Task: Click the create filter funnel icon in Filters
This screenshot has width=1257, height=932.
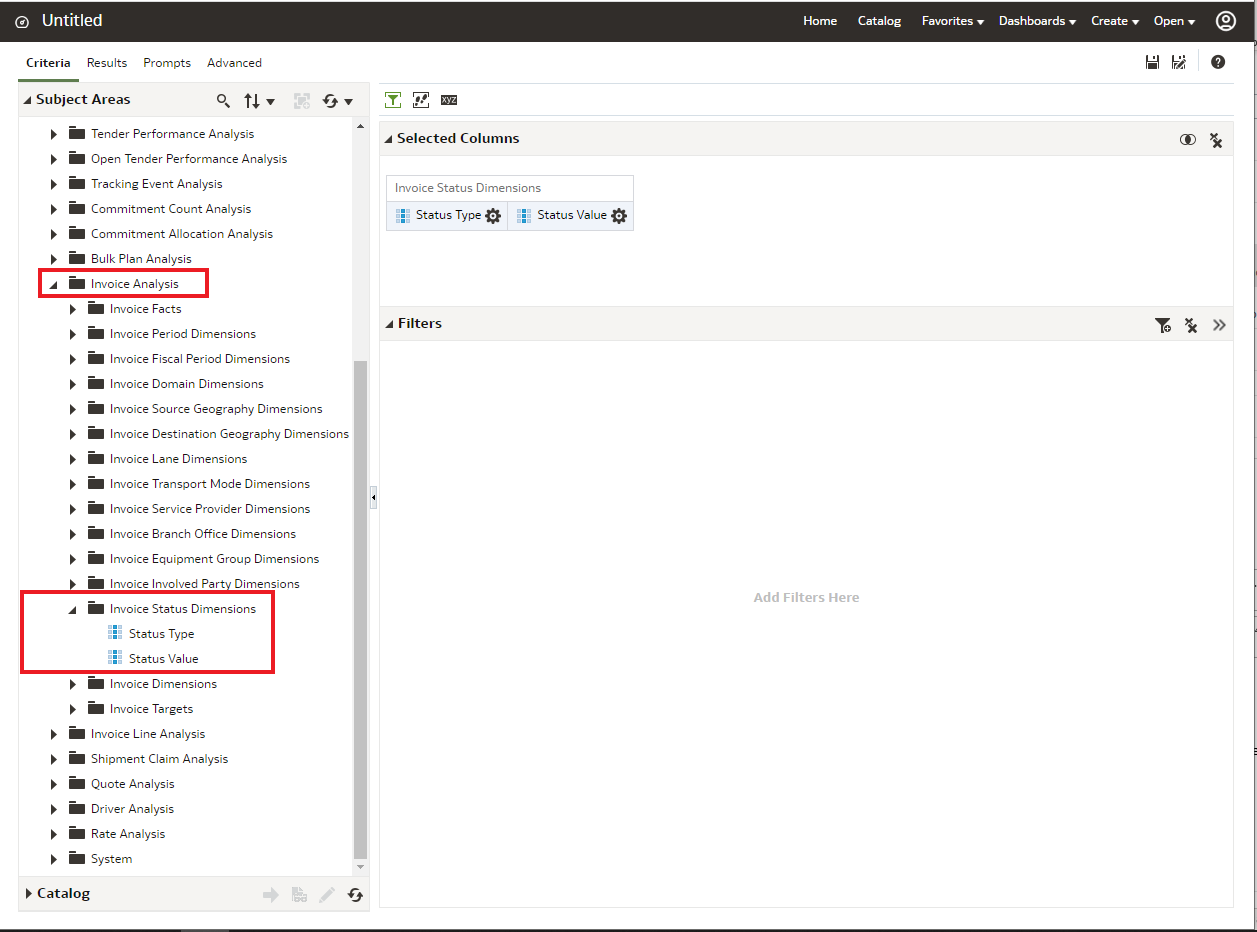Action: tap(1163, 325)
